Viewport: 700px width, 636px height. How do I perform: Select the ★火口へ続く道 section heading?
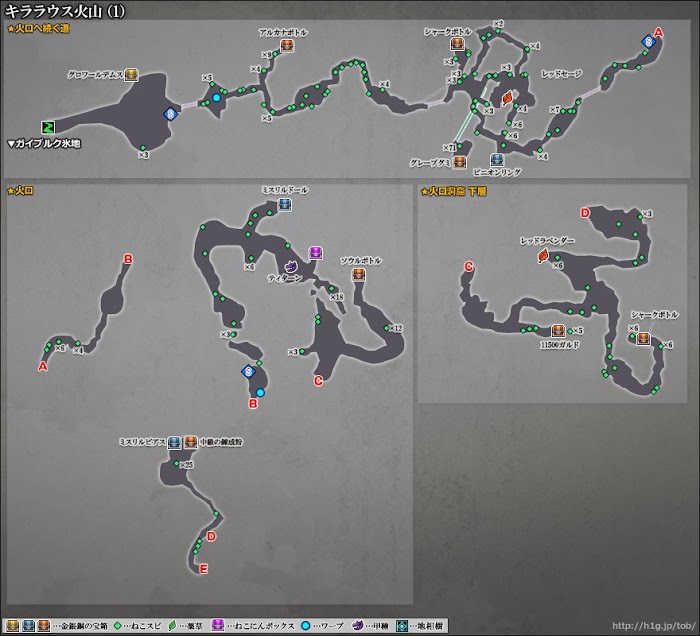pos(38,29)
